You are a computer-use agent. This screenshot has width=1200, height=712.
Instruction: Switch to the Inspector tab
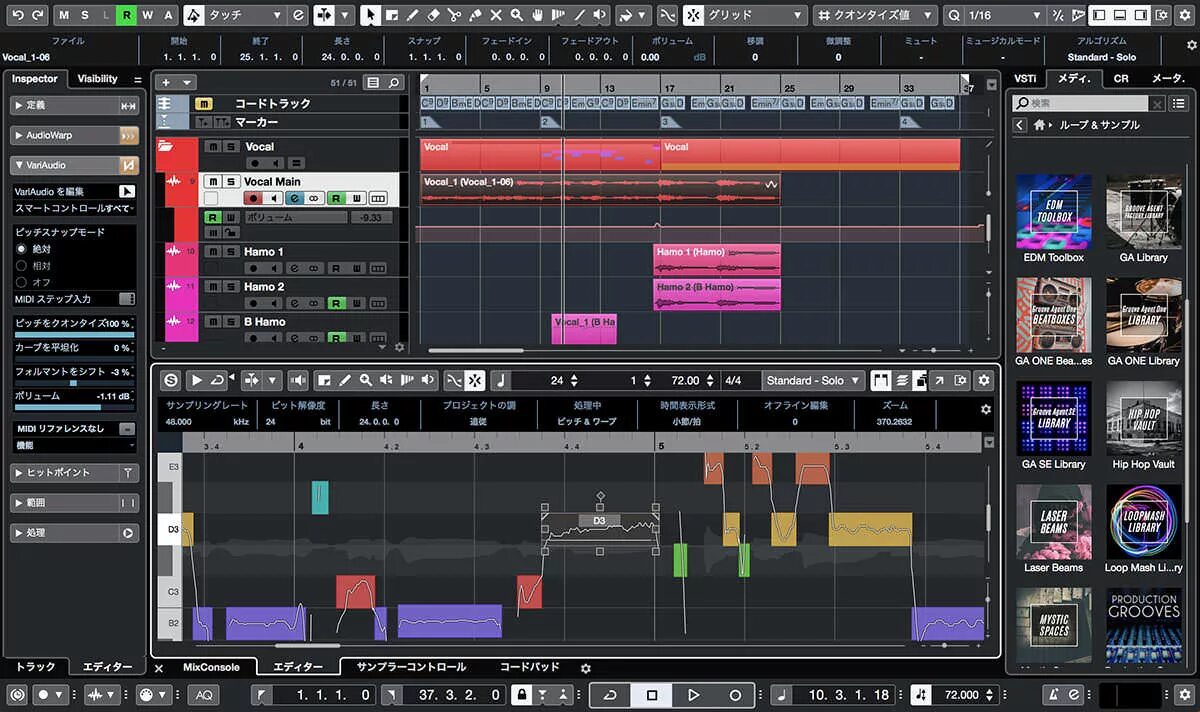click(x=35, y=79)
